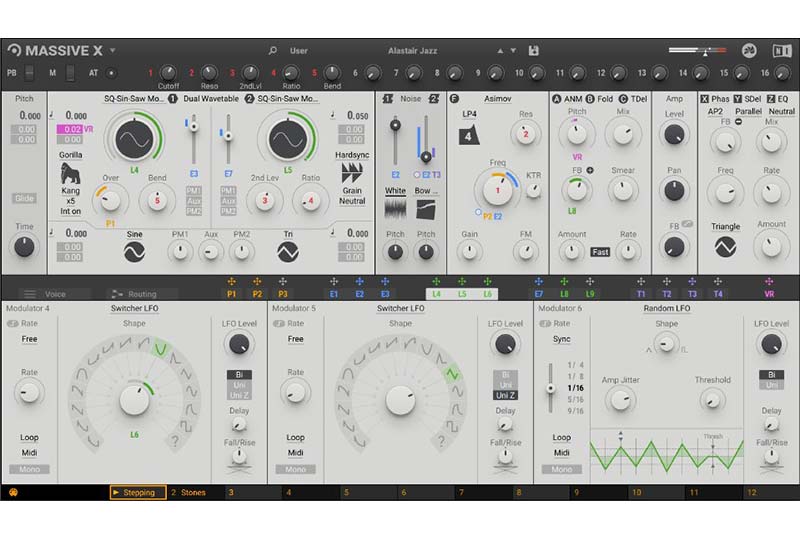Click the Hardsync icon in oscillator 2
The height and width of the screenshot is (540, 800).
coord(352,173)
